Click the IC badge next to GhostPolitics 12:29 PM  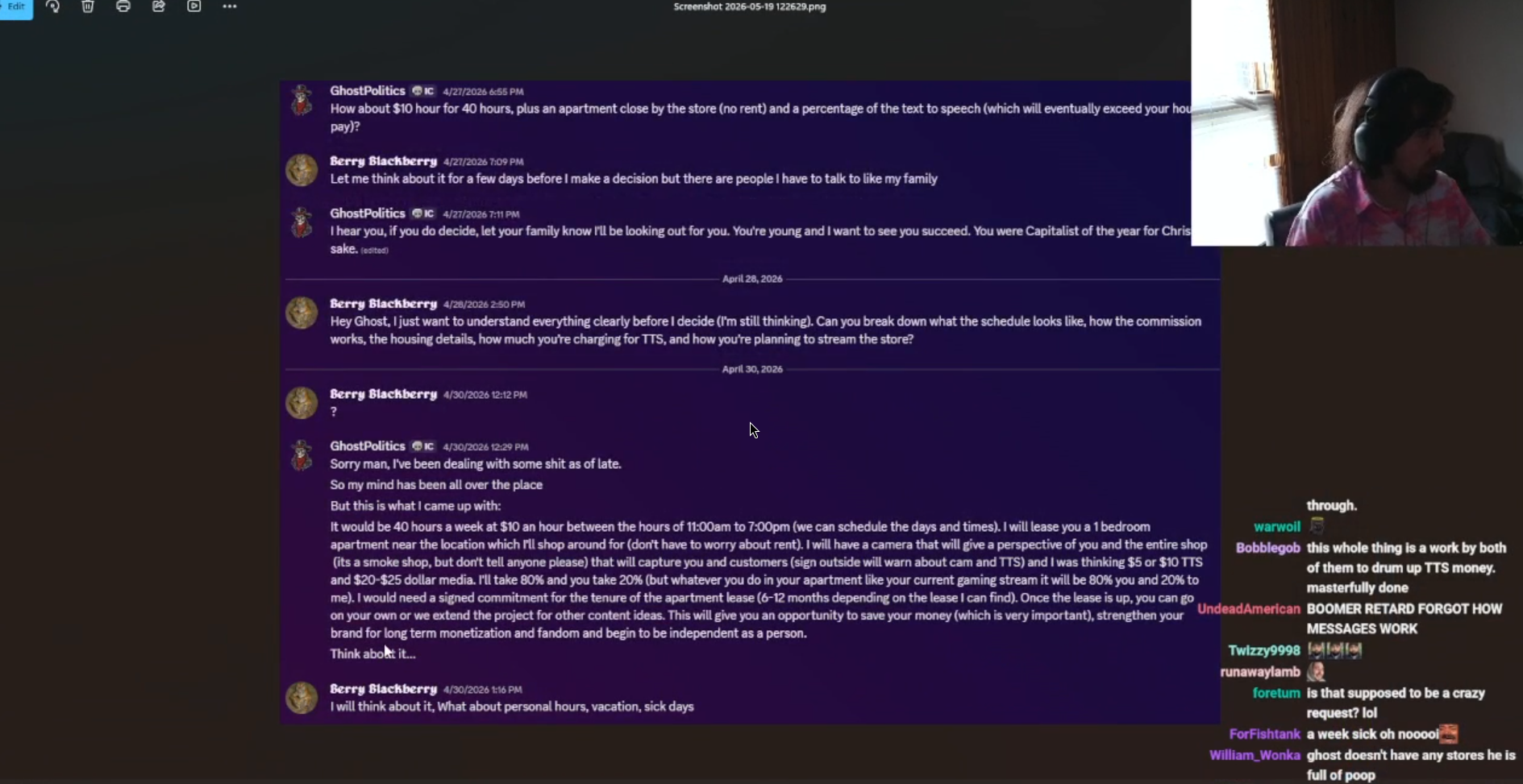coord(423,446)
